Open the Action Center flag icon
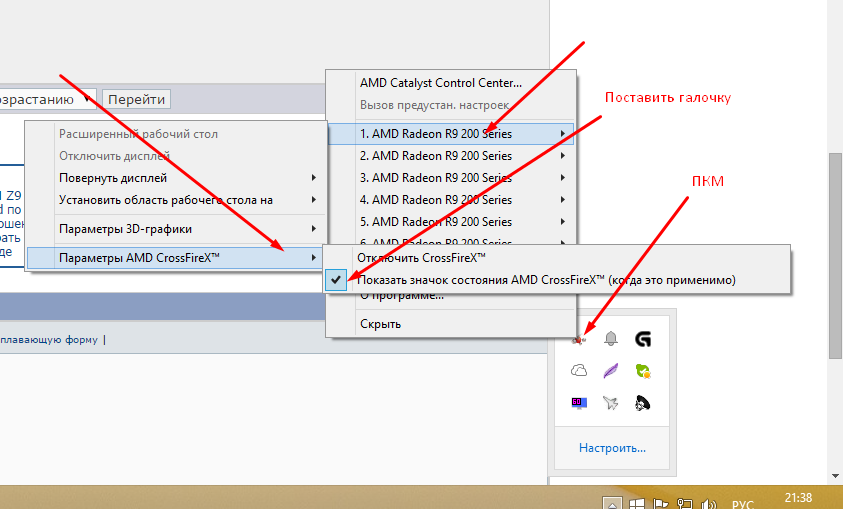 661,504
